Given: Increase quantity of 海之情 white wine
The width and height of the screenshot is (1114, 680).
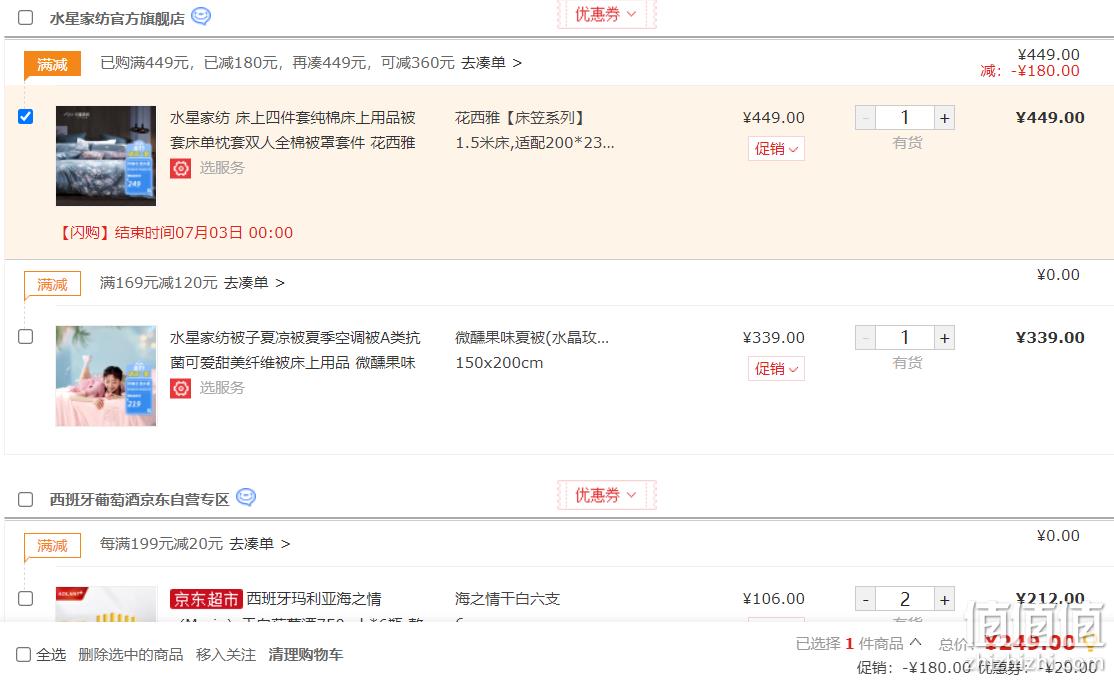Looking at the screenshot, I should pyautogui.click(x=944, y=599).
